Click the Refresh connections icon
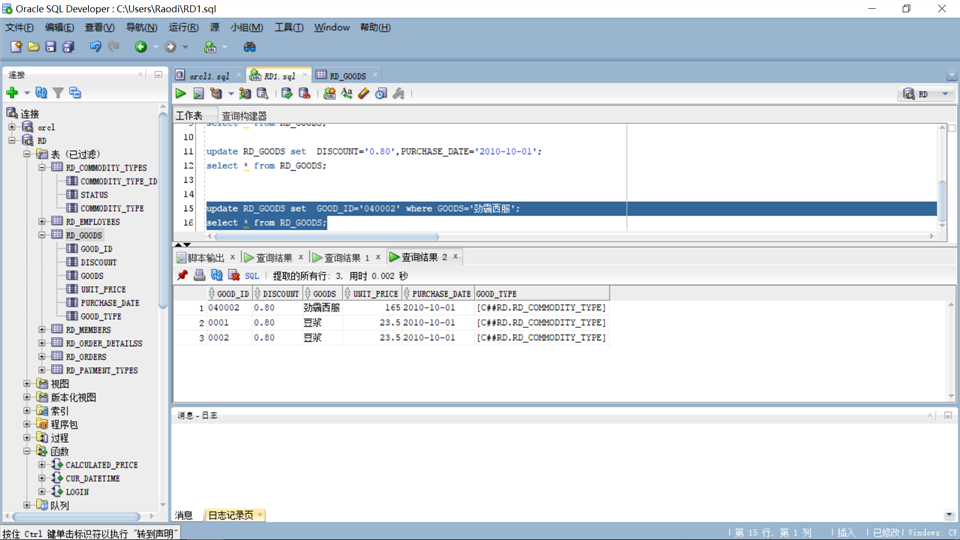 point(41,92)
